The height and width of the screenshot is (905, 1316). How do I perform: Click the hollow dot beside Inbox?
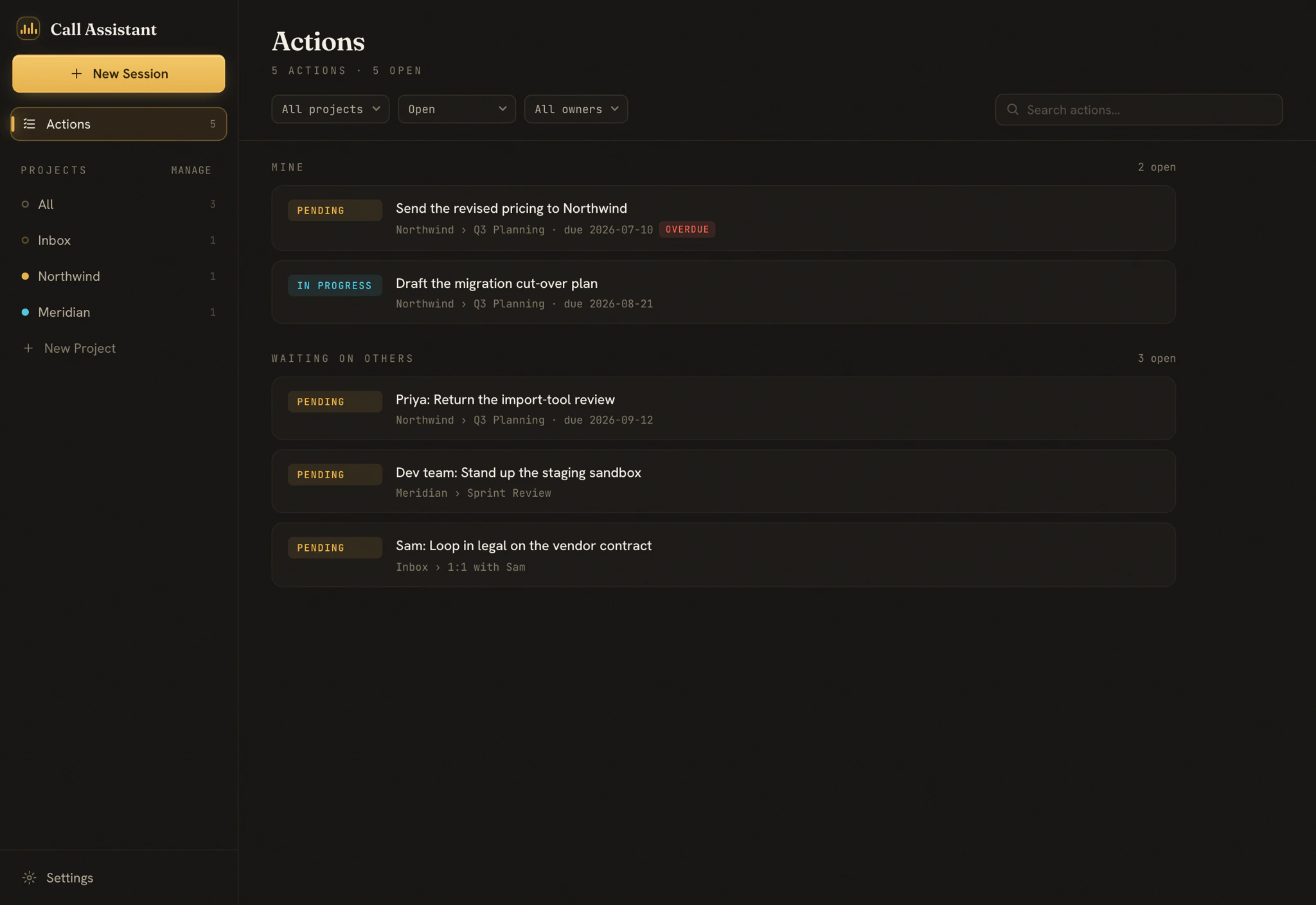pos(25,240)
